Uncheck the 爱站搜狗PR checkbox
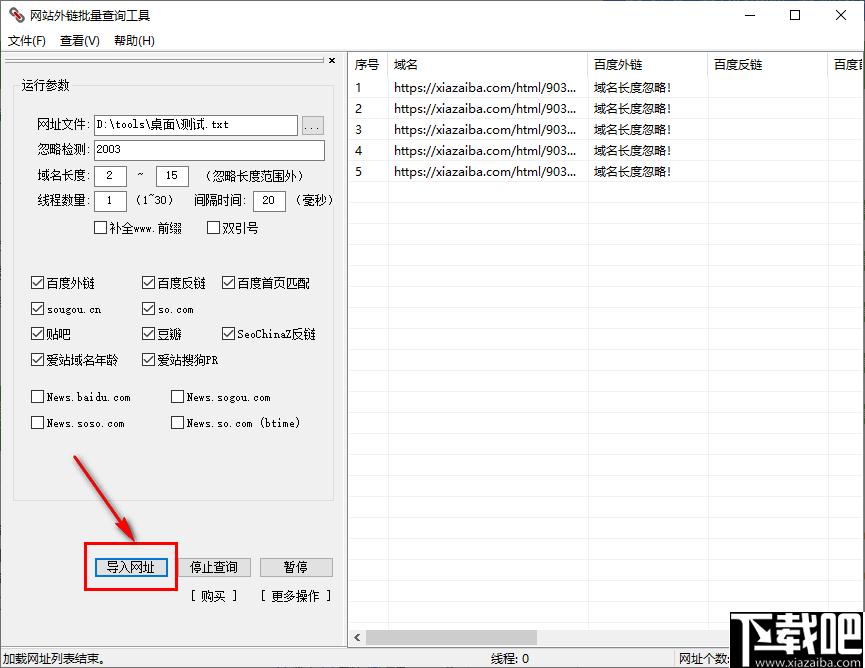This screenshot has width=865, height=668. click(x=148, y=360)
